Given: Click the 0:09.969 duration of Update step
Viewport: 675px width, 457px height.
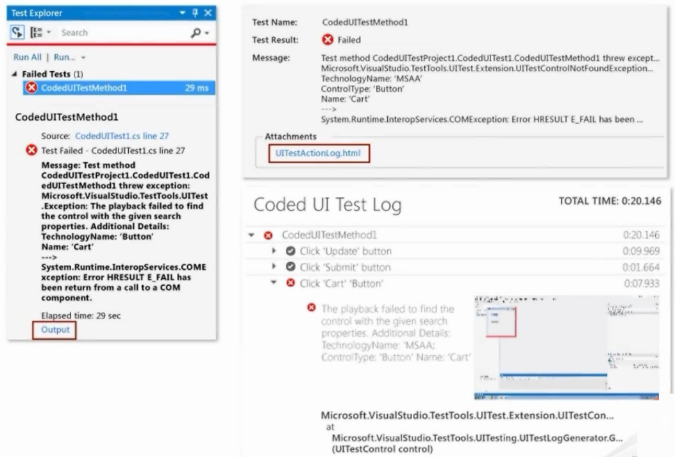Looking at the screenshot, I should [x=641, y=251].
